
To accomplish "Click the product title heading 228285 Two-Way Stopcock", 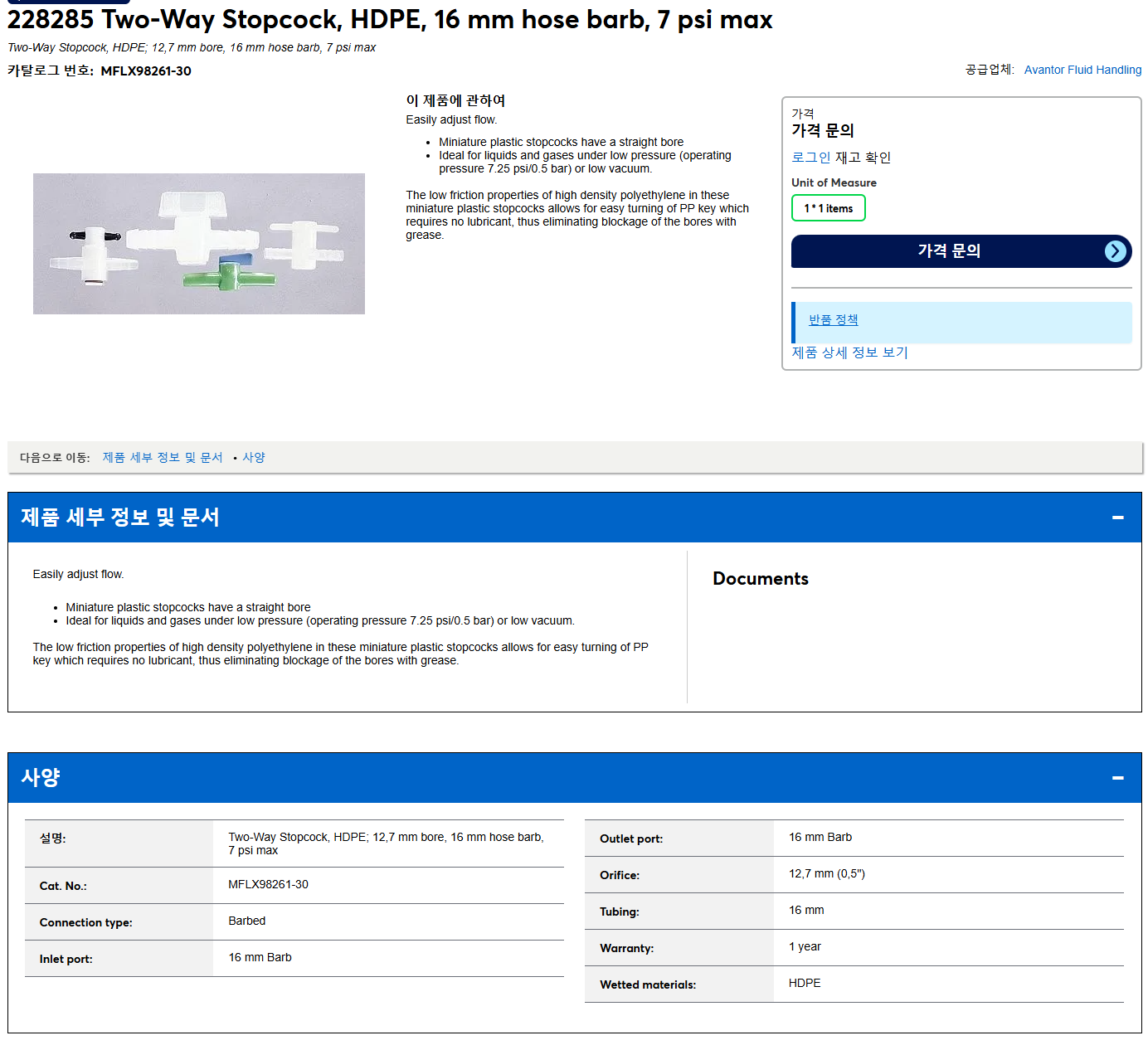I will pos(390,20).
